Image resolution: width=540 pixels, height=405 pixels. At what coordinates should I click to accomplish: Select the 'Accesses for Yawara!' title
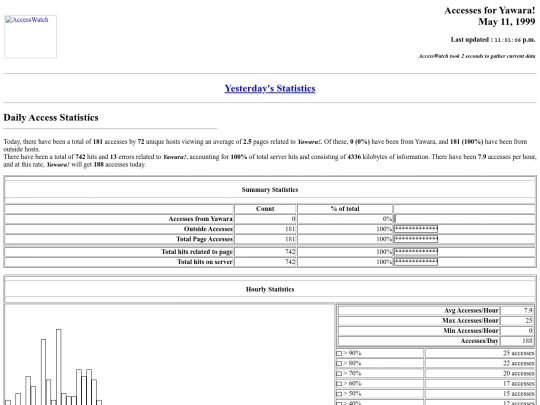[x=490, y=11]
